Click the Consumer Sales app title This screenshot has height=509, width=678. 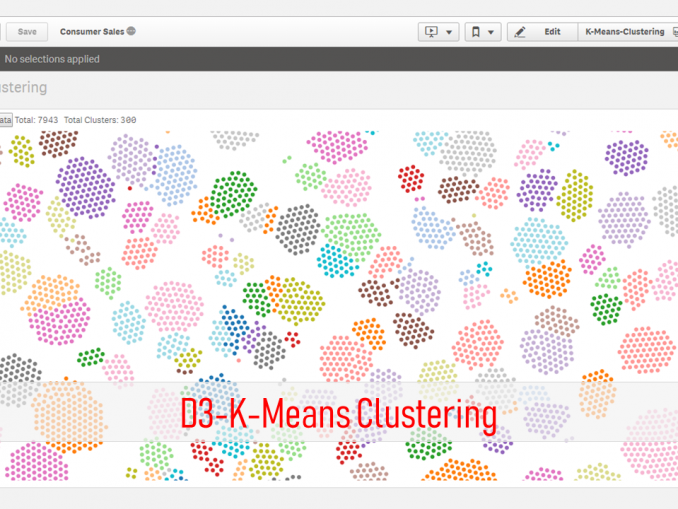coord(92,32)
